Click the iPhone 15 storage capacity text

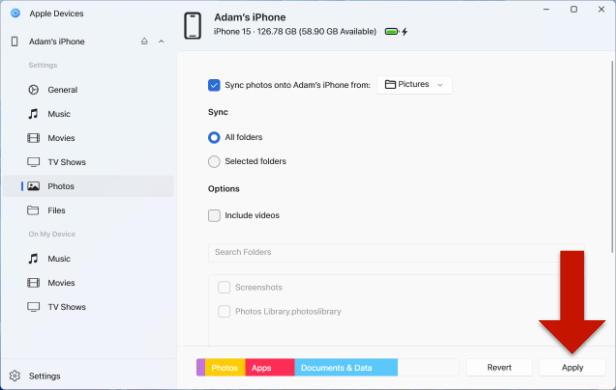coord(295,31)
